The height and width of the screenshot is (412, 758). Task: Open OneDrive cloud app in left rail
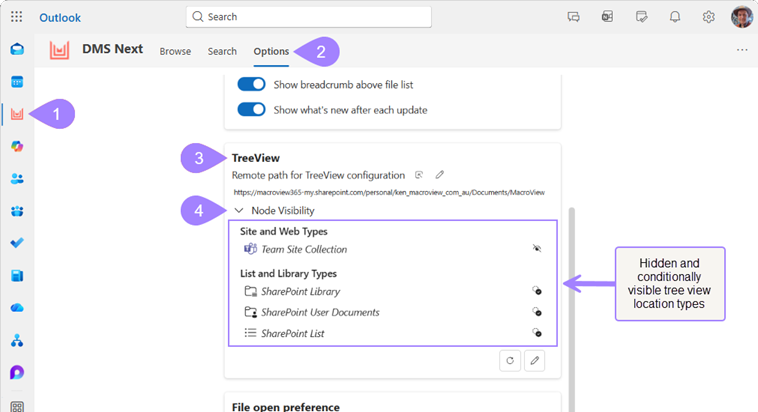pos(17,308)
